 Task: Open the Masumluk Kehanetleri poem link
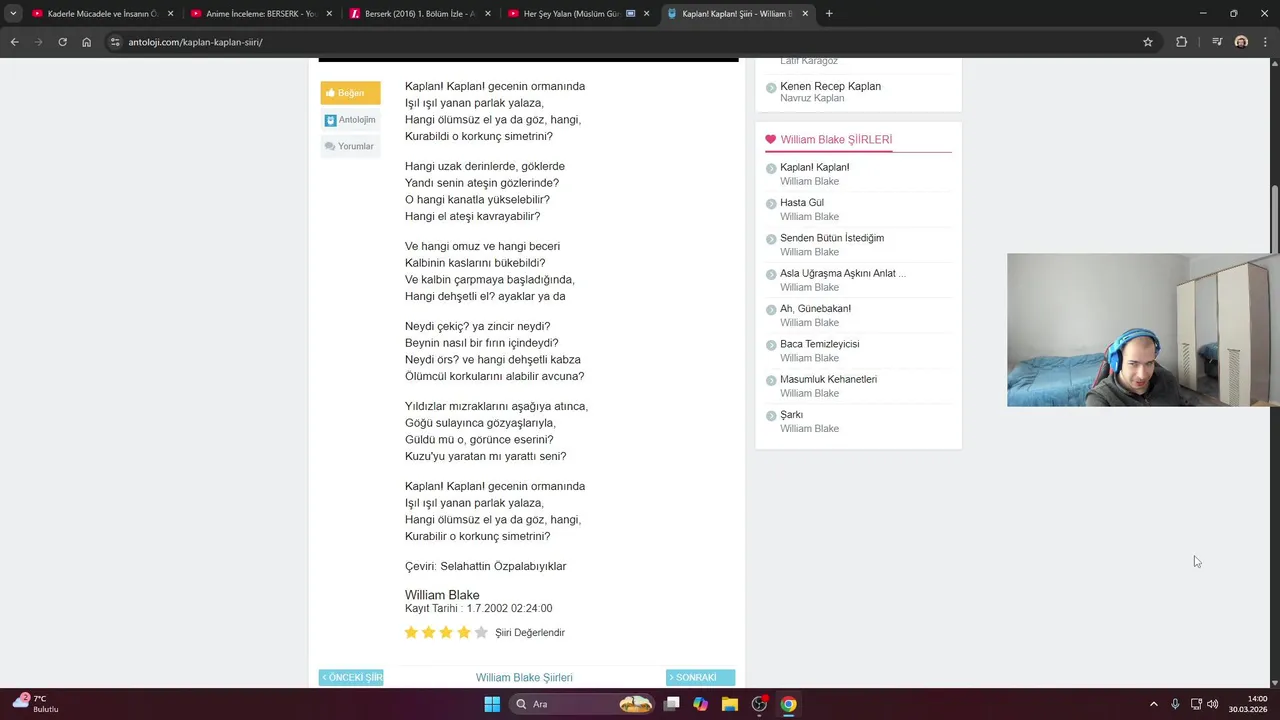point(829,379)
